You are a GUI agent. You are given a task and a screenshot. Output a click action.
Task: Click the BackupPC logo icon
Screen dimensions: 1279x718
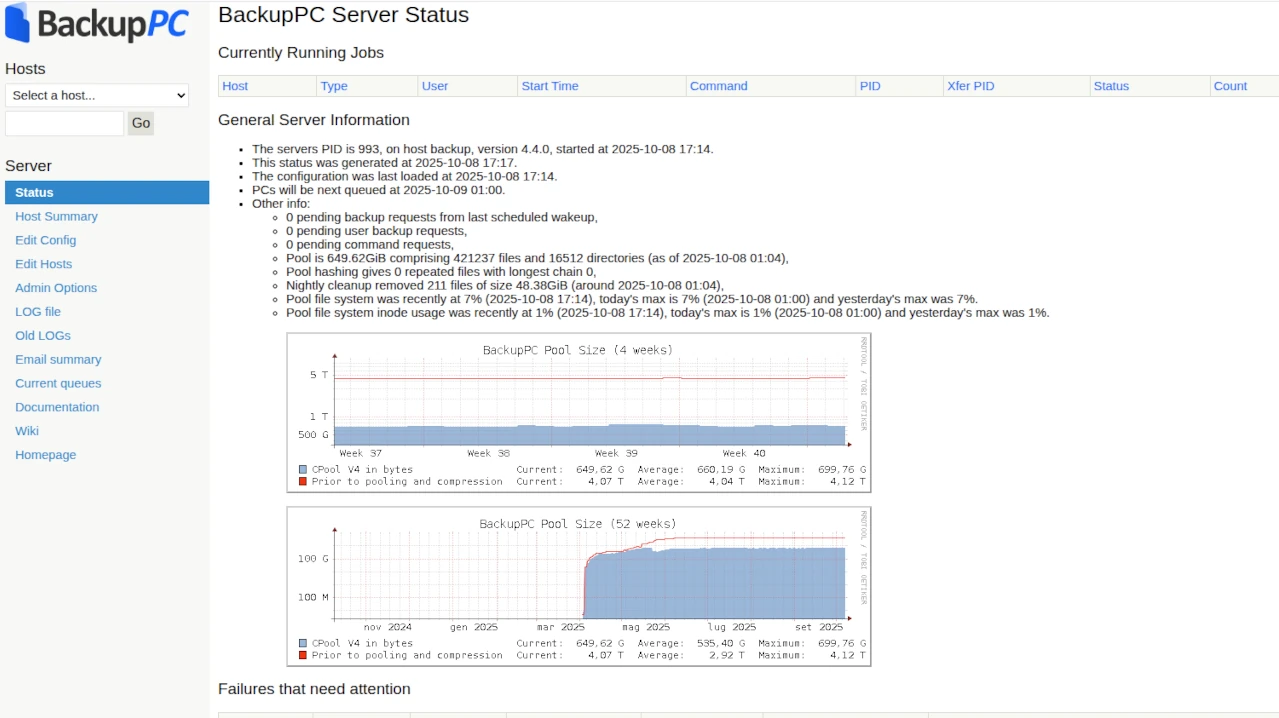pyautogui.click(x=18, y=23)
